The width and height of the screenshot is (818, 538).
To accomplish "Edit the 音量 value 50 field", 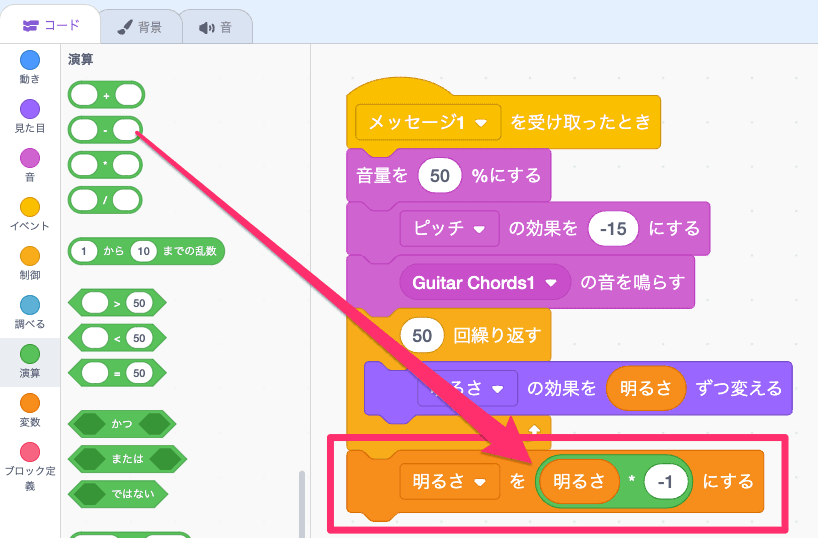I will pyautogui.click(x=439, y=175).
